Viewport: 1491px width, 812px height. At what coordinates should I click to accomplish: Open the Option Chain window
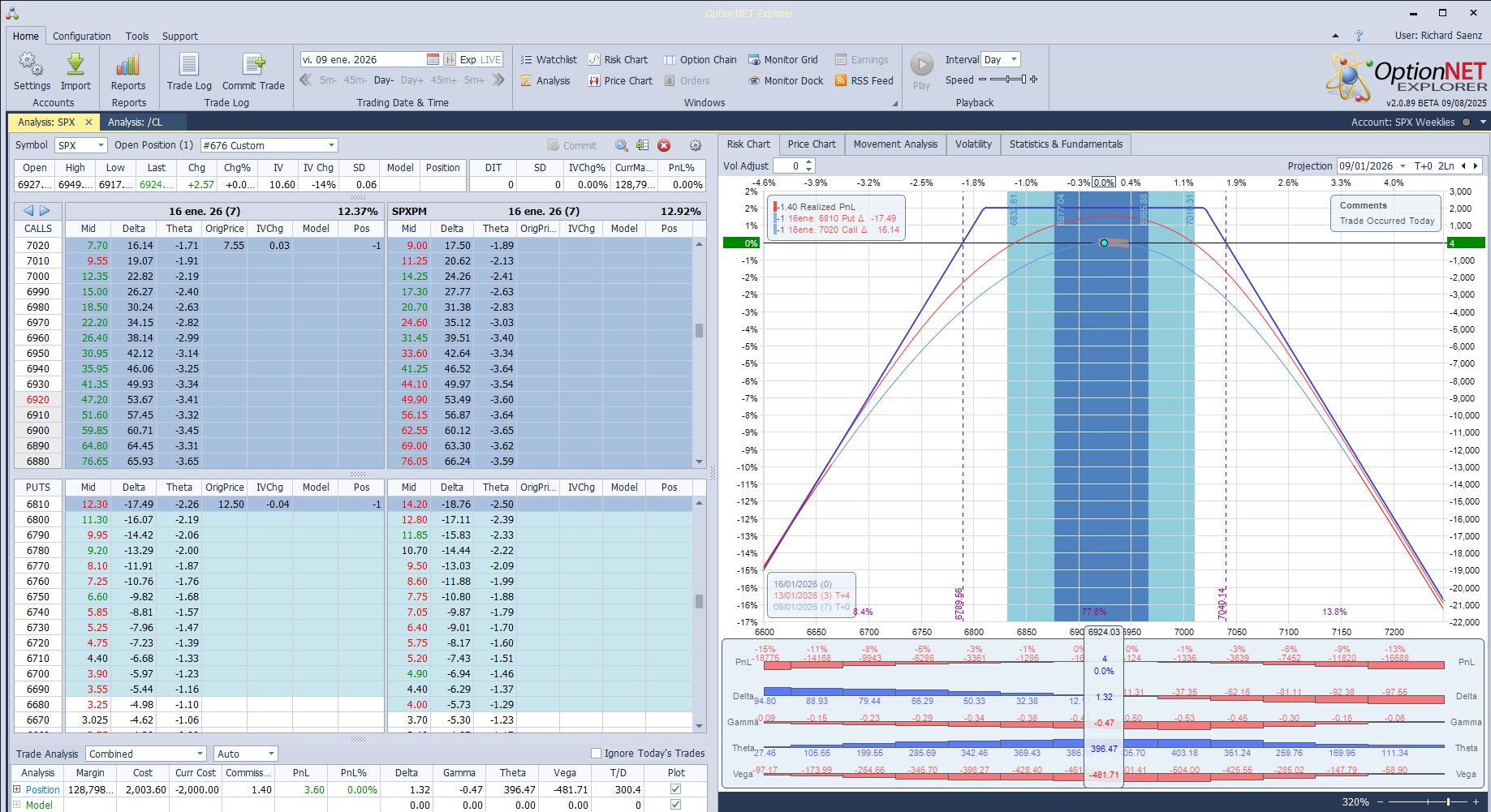click(x=700, y=60)
